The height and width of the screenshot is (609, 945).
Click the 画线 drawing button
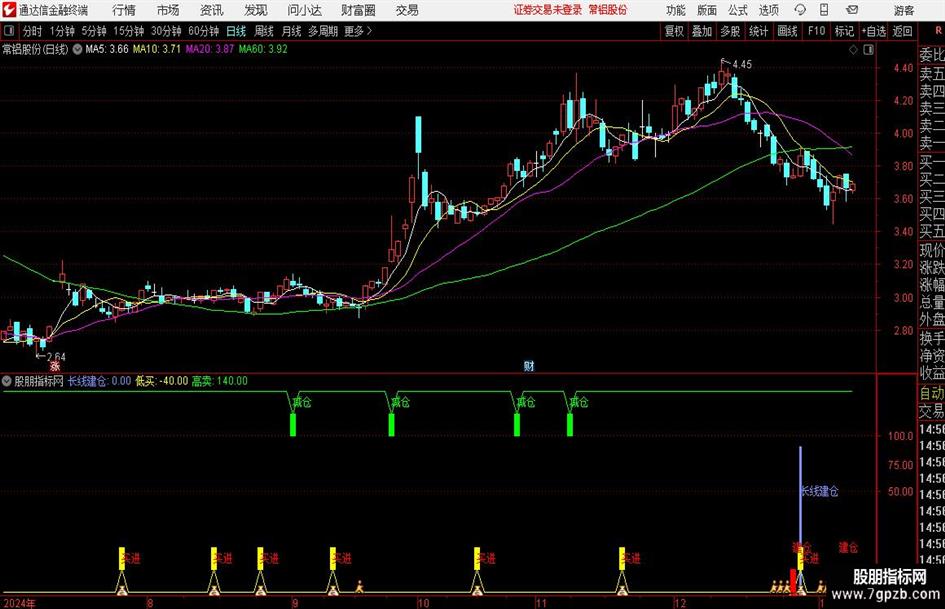787,31
